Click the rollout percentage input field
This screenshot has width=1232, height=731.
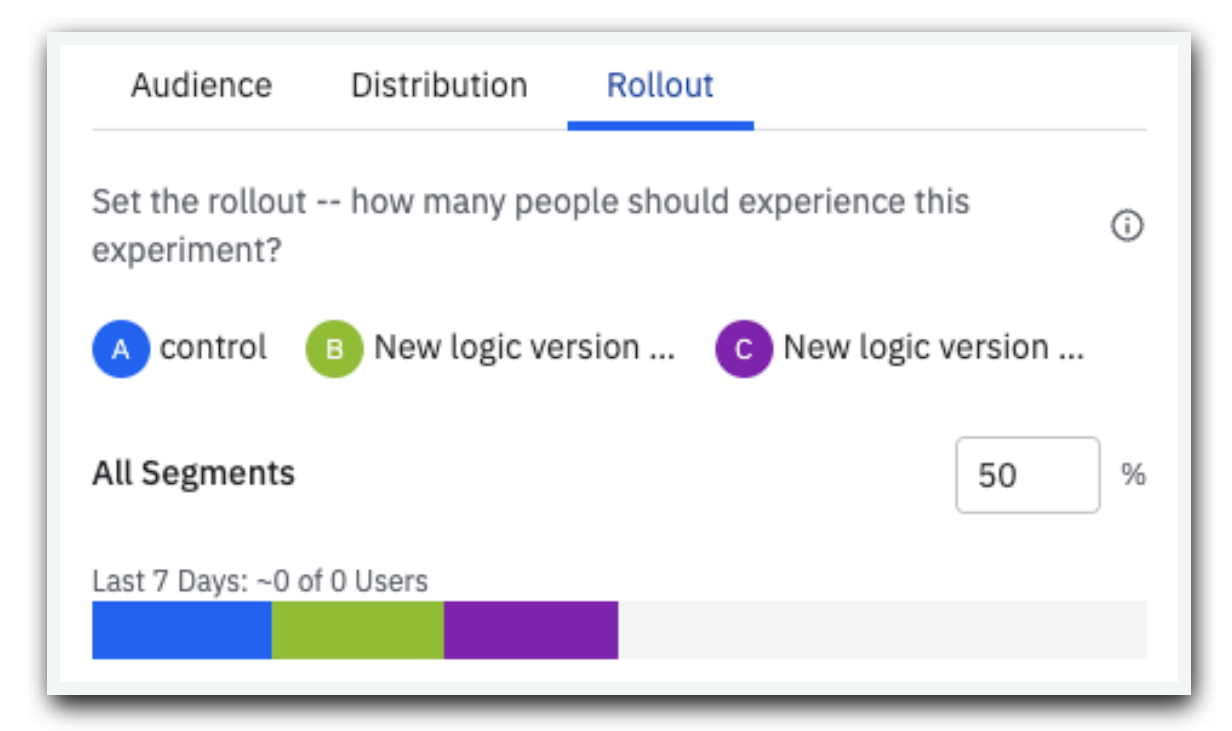point(1028,475)
